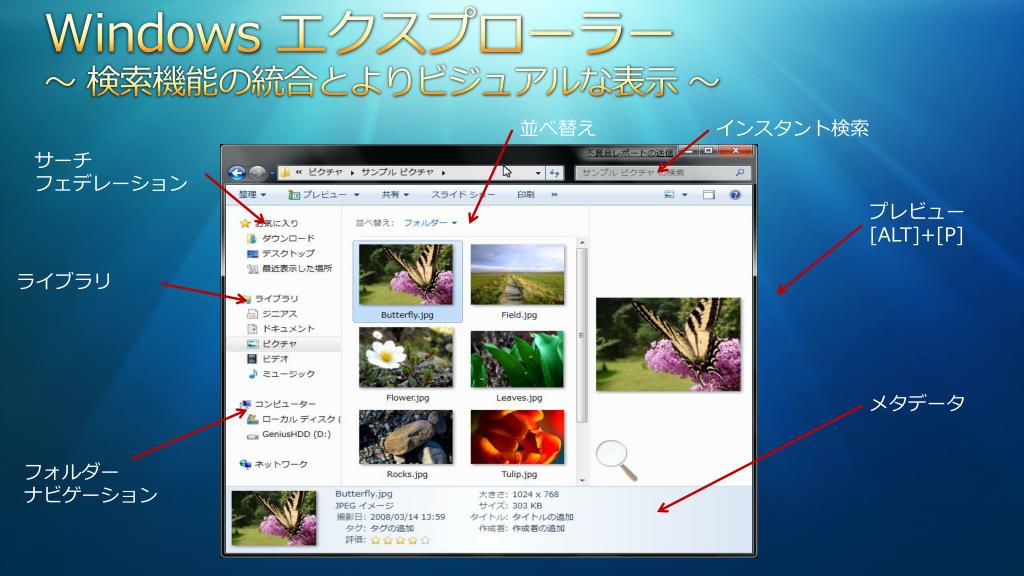The height and width of the screenshot is (576, 1024).
Task: Click the 撮影日 value 2008/03/14 13:59
Action: (408, 517)
